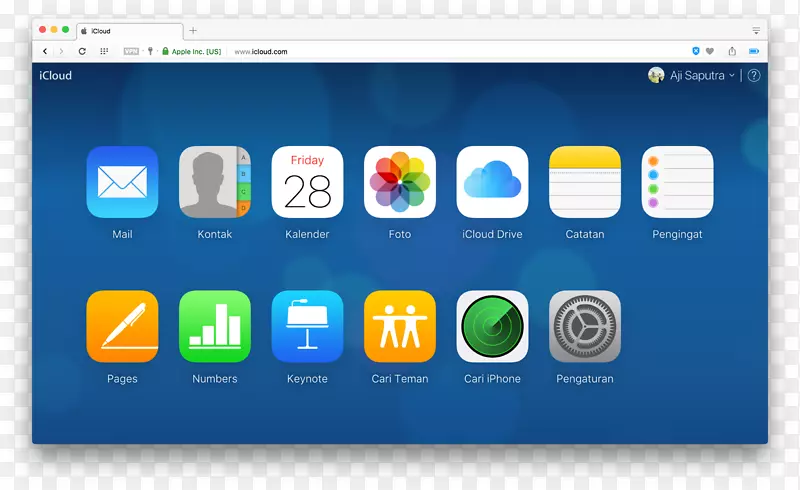Image resolution: width=800 pixels, height=490 pixels.
Task: Open the Cari iPhone radar icon
Action: 492,327
